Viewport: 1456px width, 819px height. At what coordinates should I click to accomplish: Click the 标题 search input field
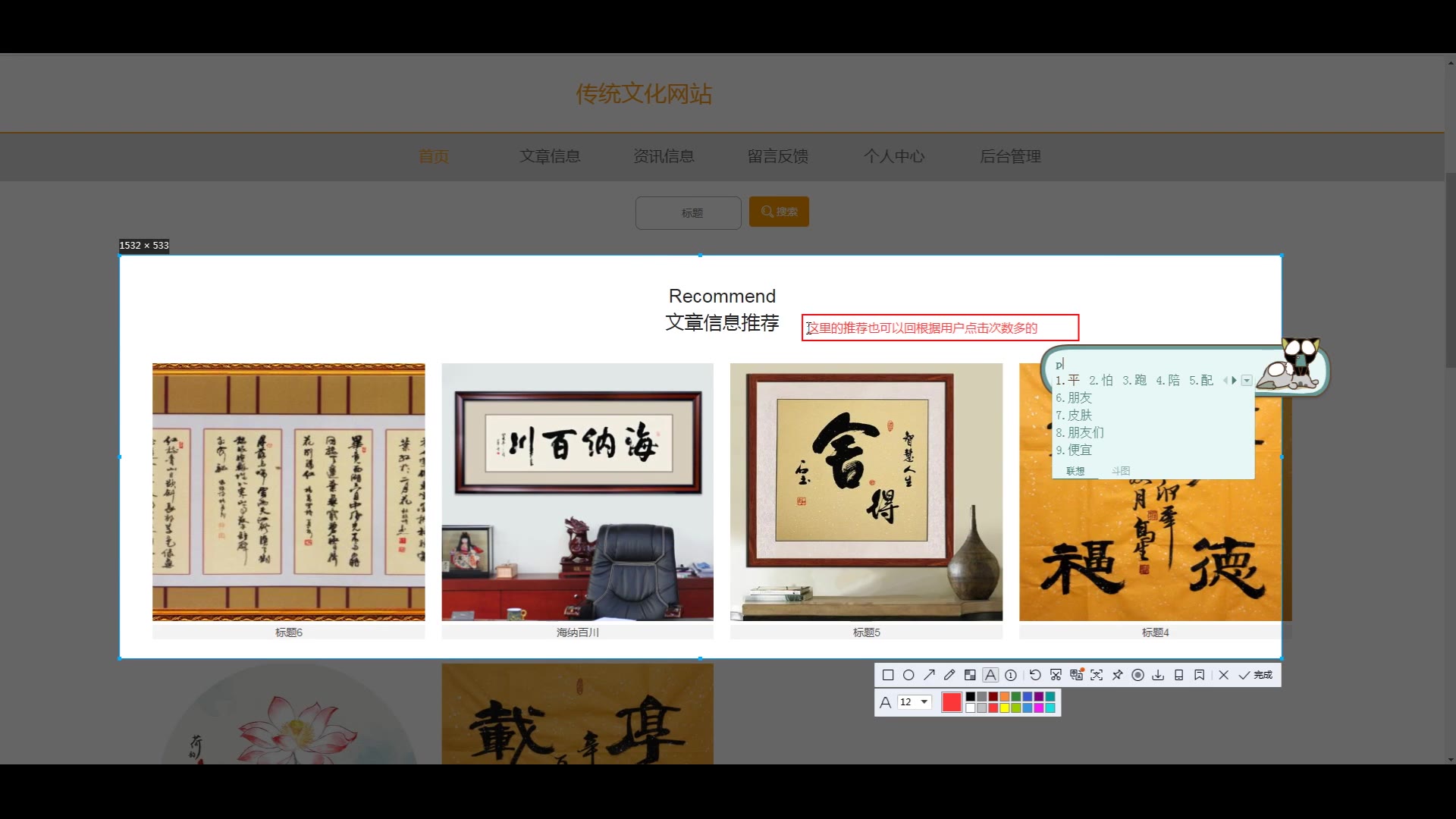tap(689, 213)
